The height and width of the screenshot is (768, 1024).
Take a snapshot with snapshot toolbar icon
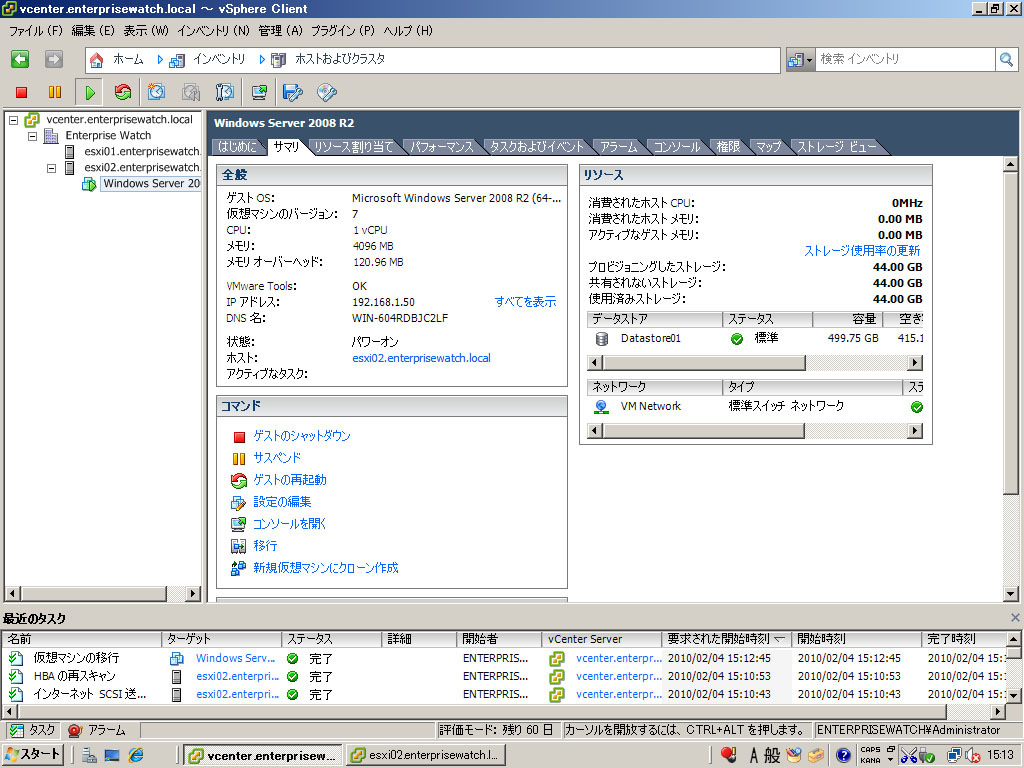[156, 93]
